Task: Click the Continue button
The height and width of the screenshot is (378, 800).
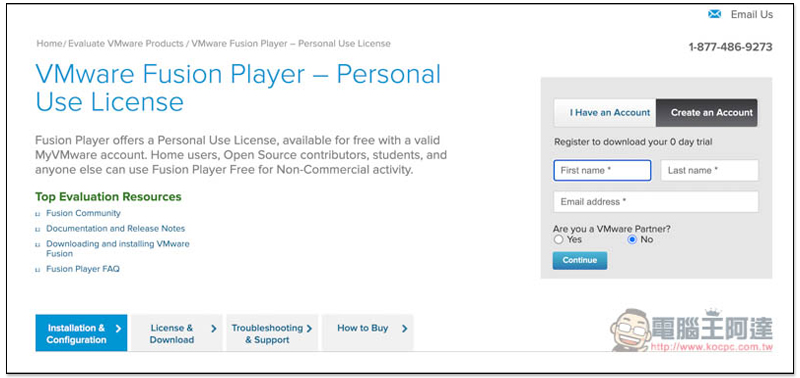Action: [580, 260]
